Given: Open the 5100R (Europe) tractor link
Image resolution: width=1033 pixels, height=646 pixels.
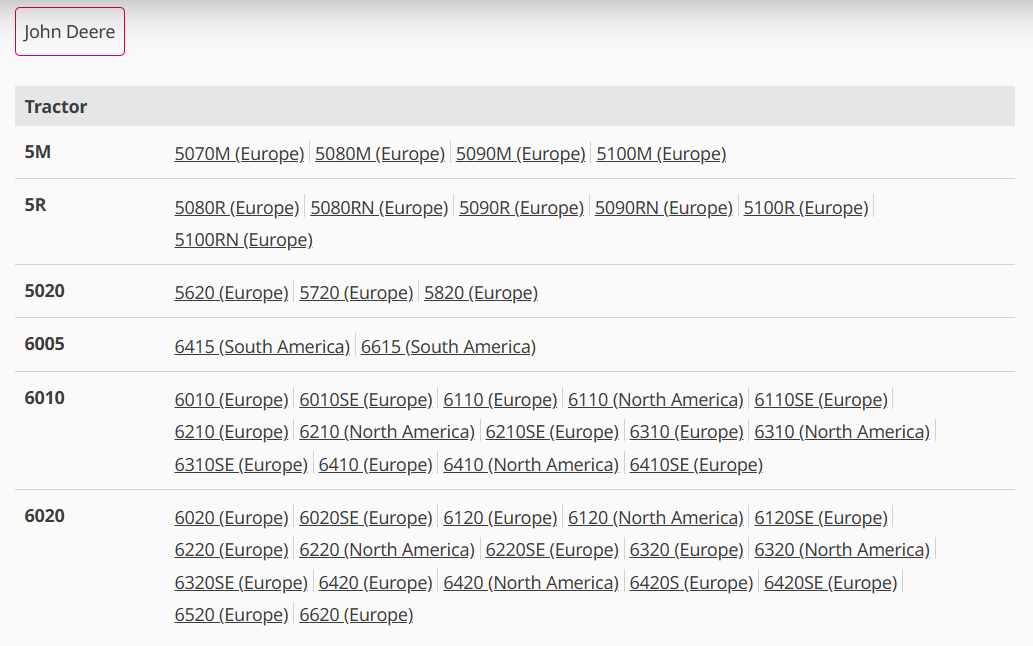Looking at the screenshot, I should click(x=805, y=208).
